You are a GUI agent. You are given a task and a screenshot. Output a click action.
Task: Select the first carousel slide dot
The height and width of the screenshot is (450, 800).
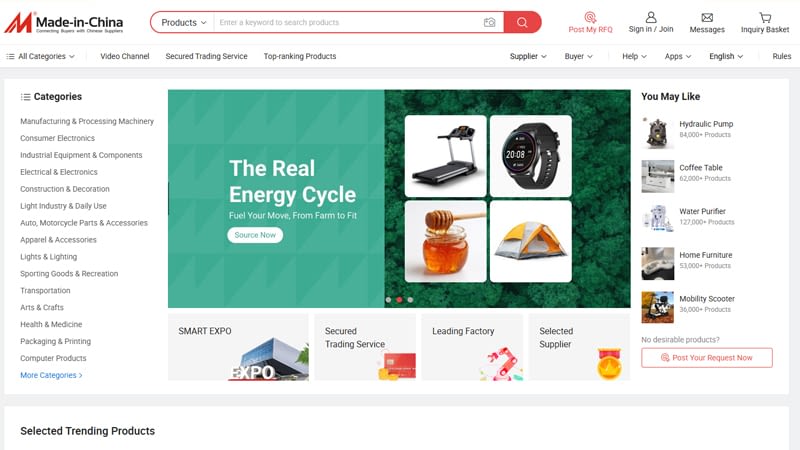tap(388, 300)
